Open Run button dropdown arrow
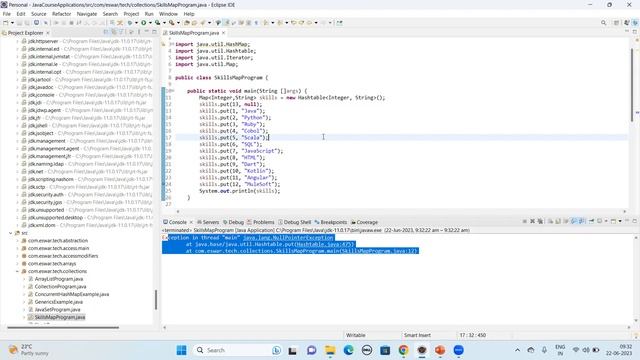The image size is (640, 360). click(x=150, y=23)
